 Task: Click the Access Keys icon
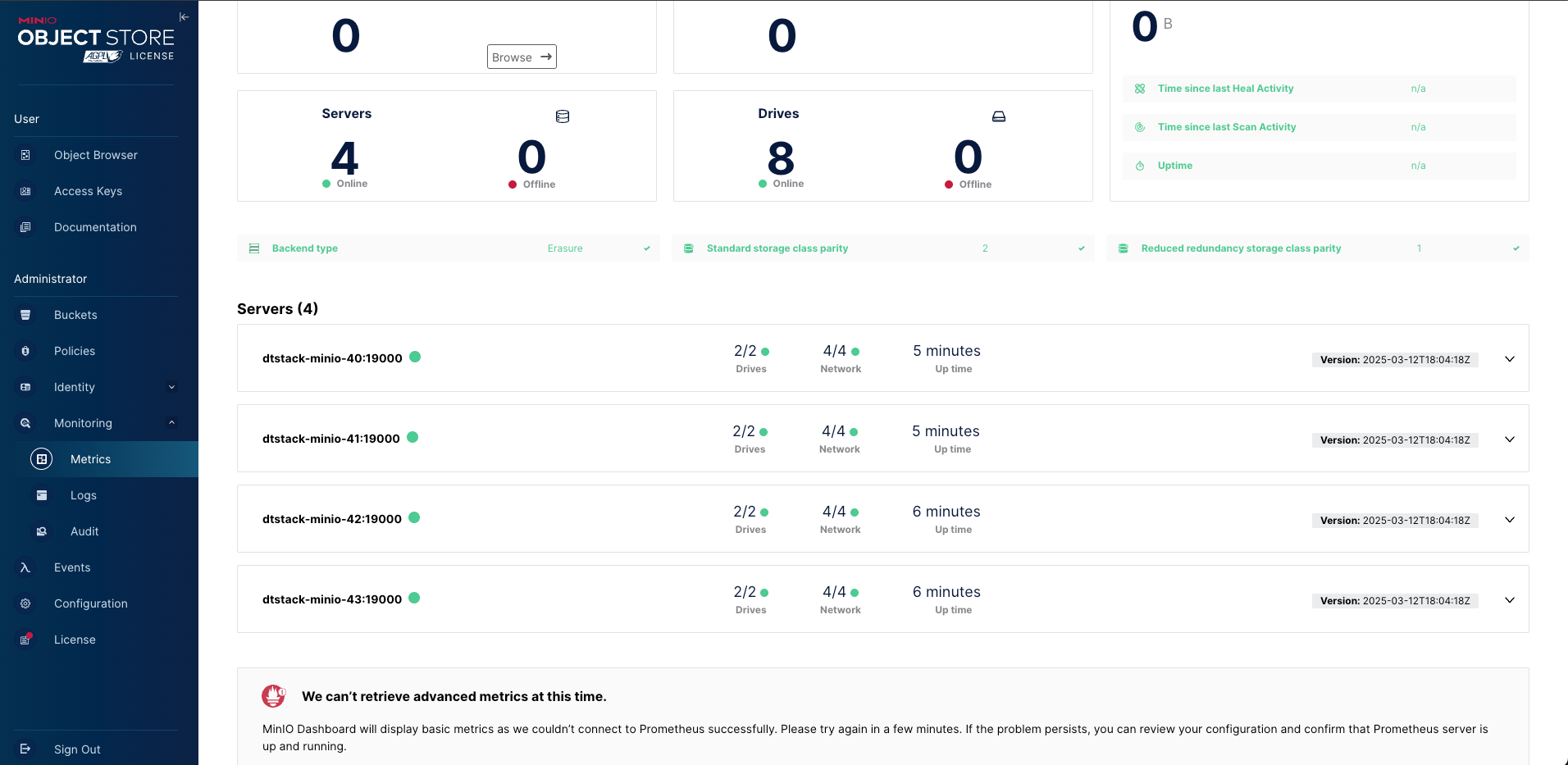[x=25, y=191]
